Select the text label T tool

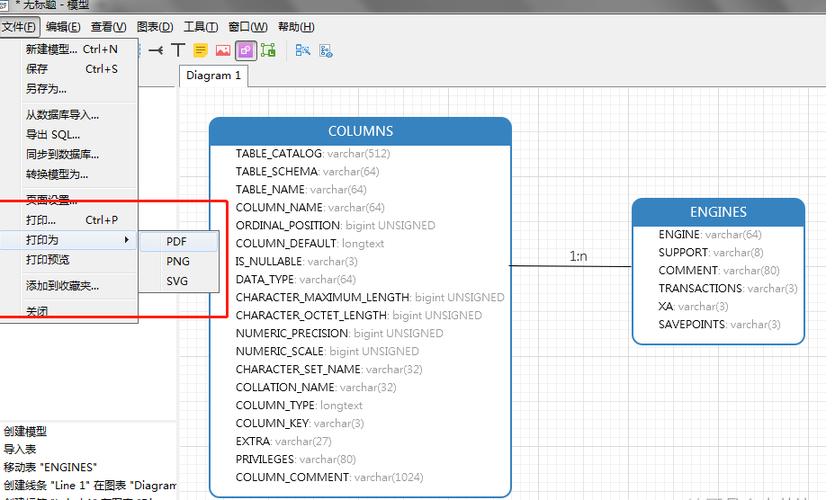point(178,50)
